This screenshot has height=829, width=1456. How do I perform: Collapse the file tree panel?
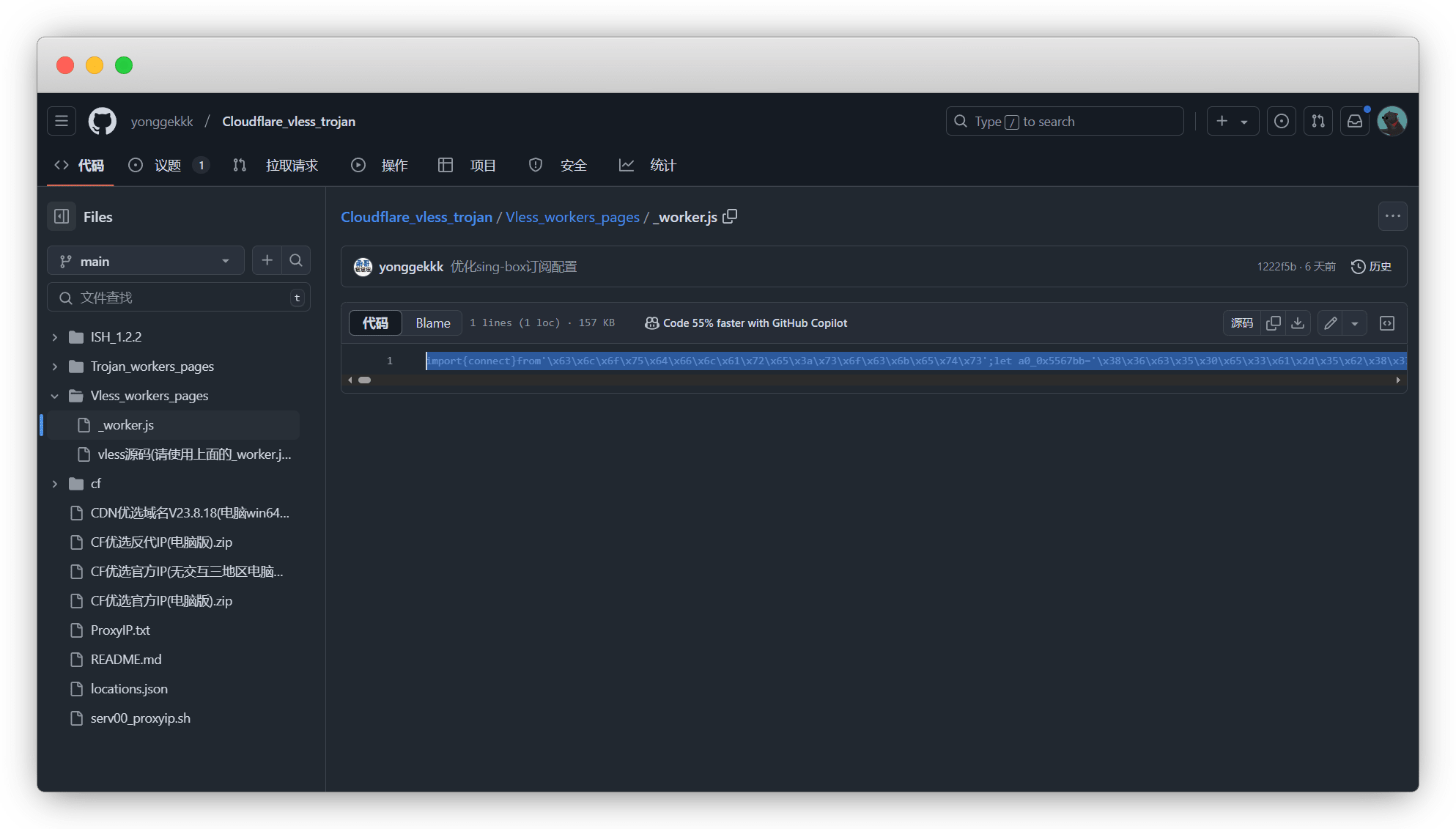click(62, 216)
